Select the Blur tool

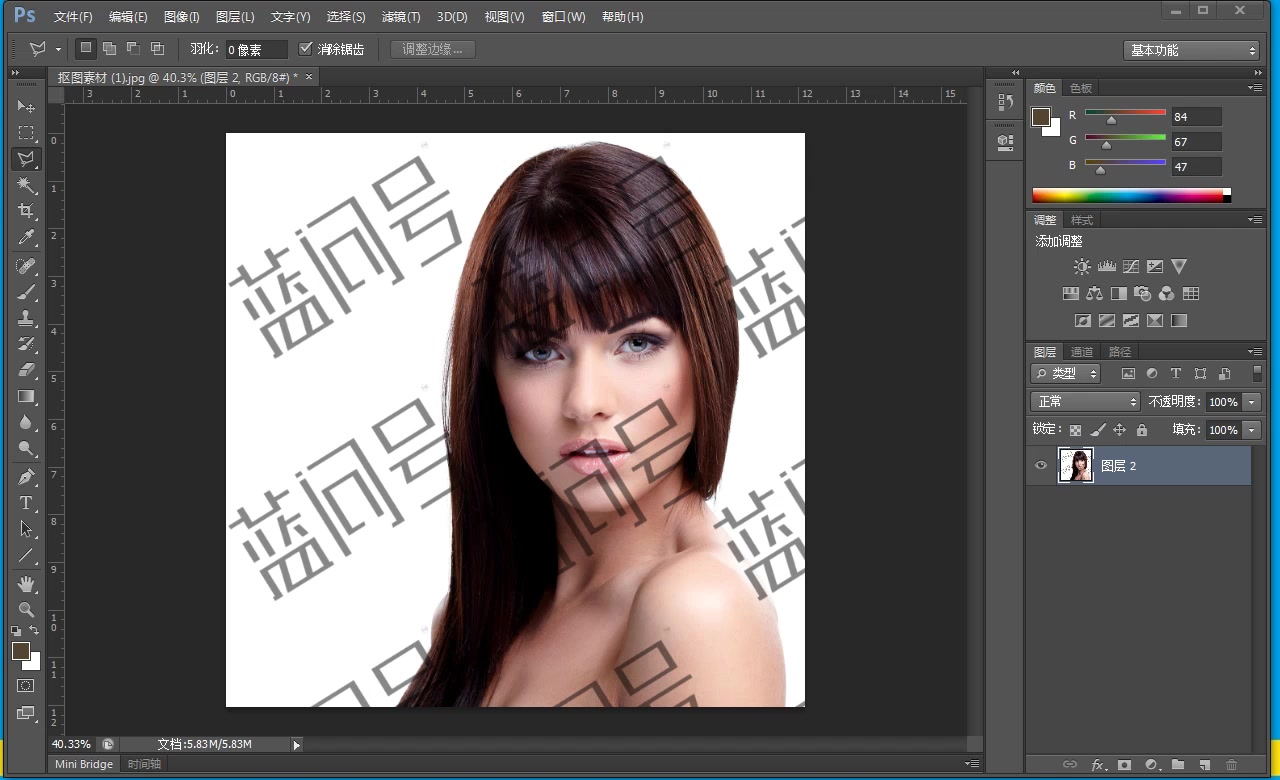(x=26, y=422)
